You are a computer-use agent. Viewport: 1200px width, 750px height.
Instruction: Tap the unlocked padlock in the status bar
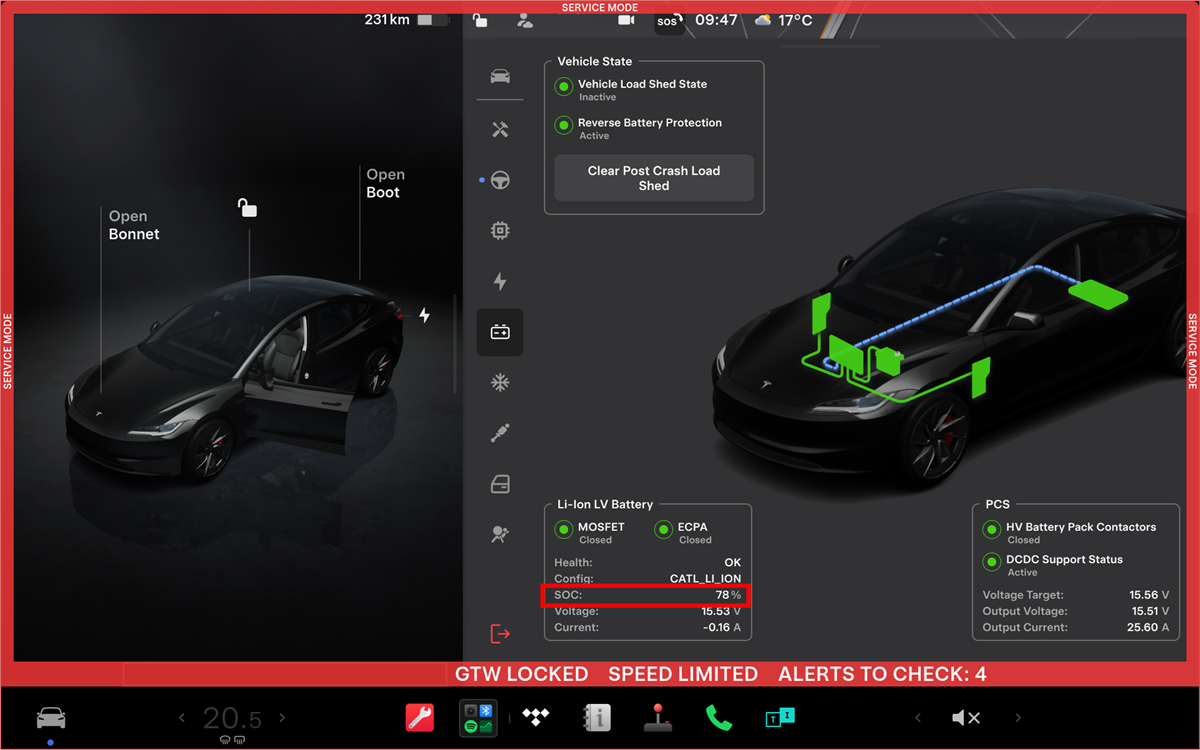480,20
